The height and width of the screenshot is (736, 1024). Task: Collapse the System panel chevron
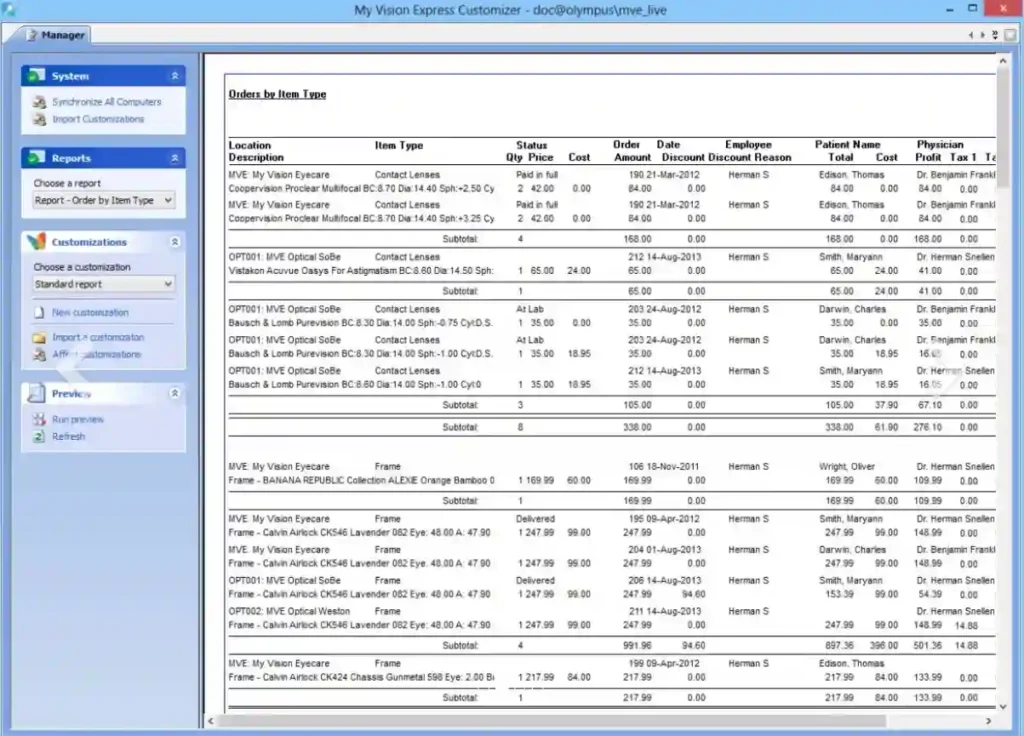[174, 74]
